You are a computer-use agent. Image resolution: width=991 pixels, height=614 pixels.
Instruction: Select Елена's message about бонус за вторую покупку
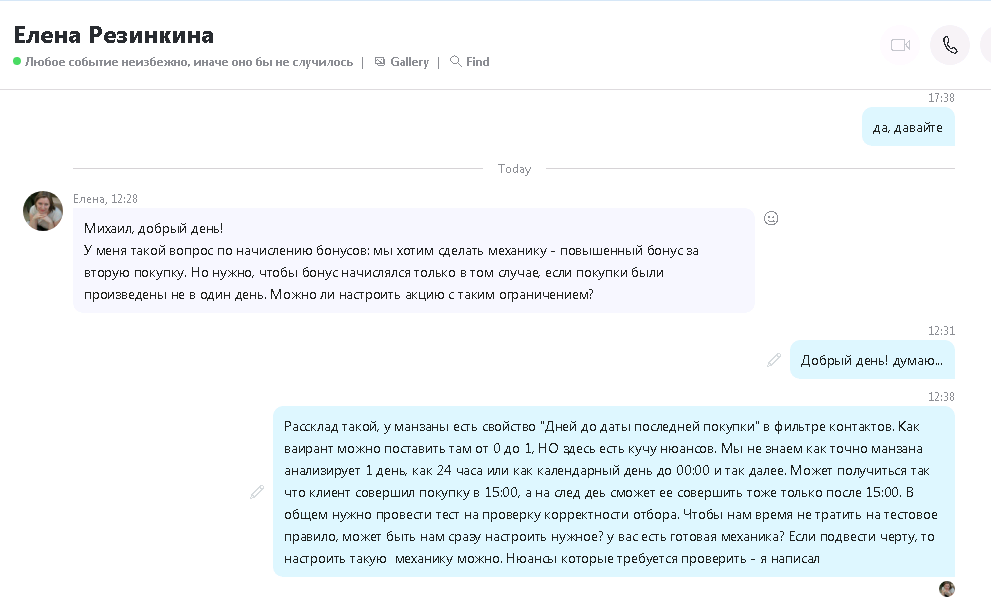click(413, 261)
